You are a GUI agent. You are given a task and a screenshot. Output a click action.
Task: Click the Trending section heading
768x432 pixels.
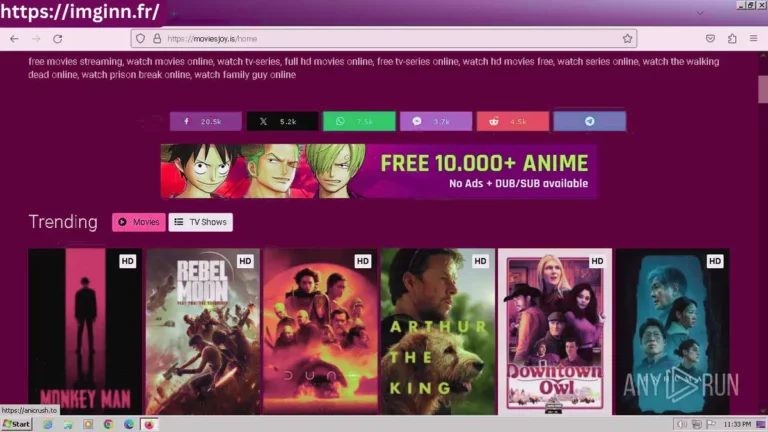[63, 222]
